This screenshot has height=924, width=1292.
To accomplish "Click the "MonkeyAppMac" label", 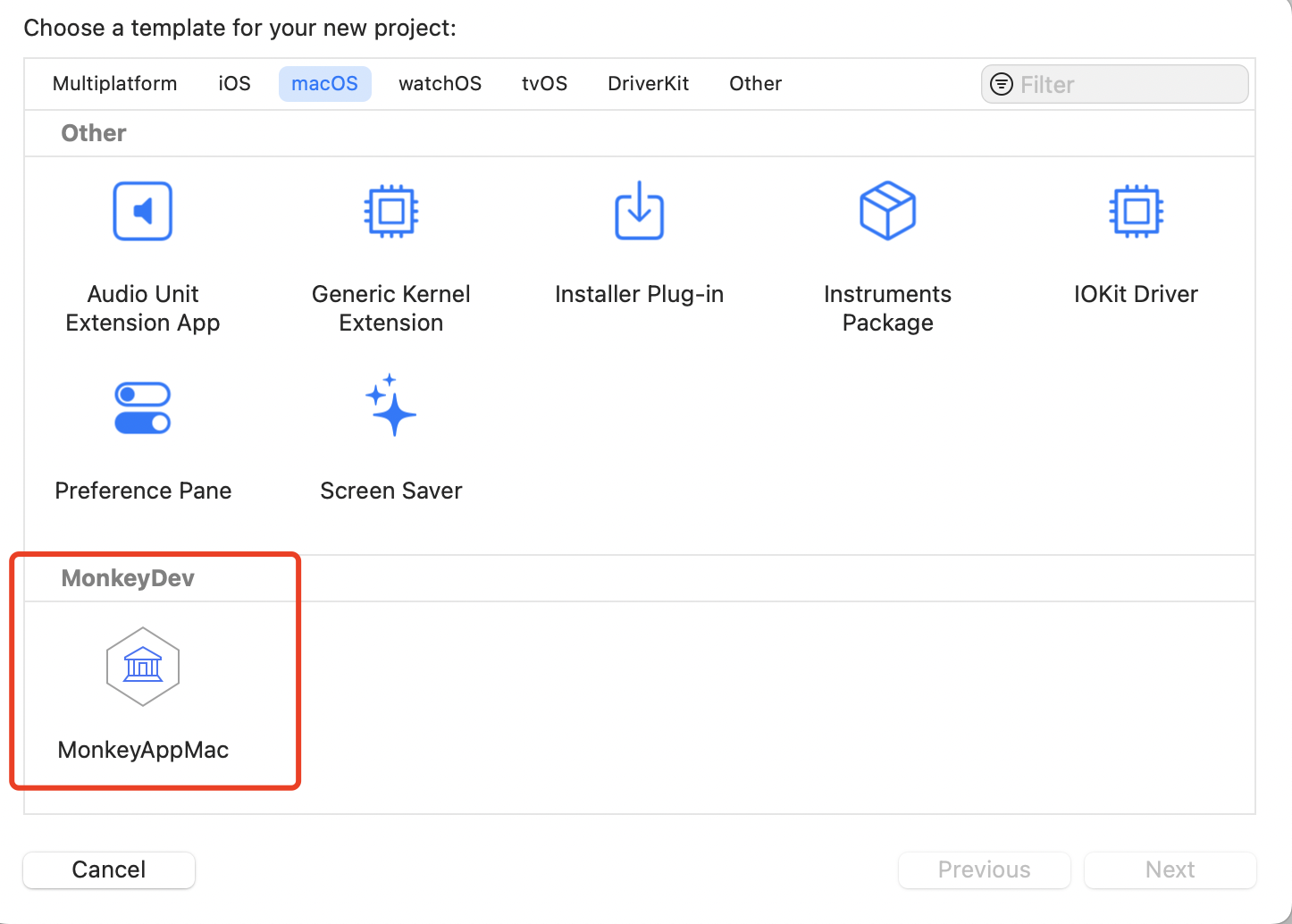I will [143, 750].
